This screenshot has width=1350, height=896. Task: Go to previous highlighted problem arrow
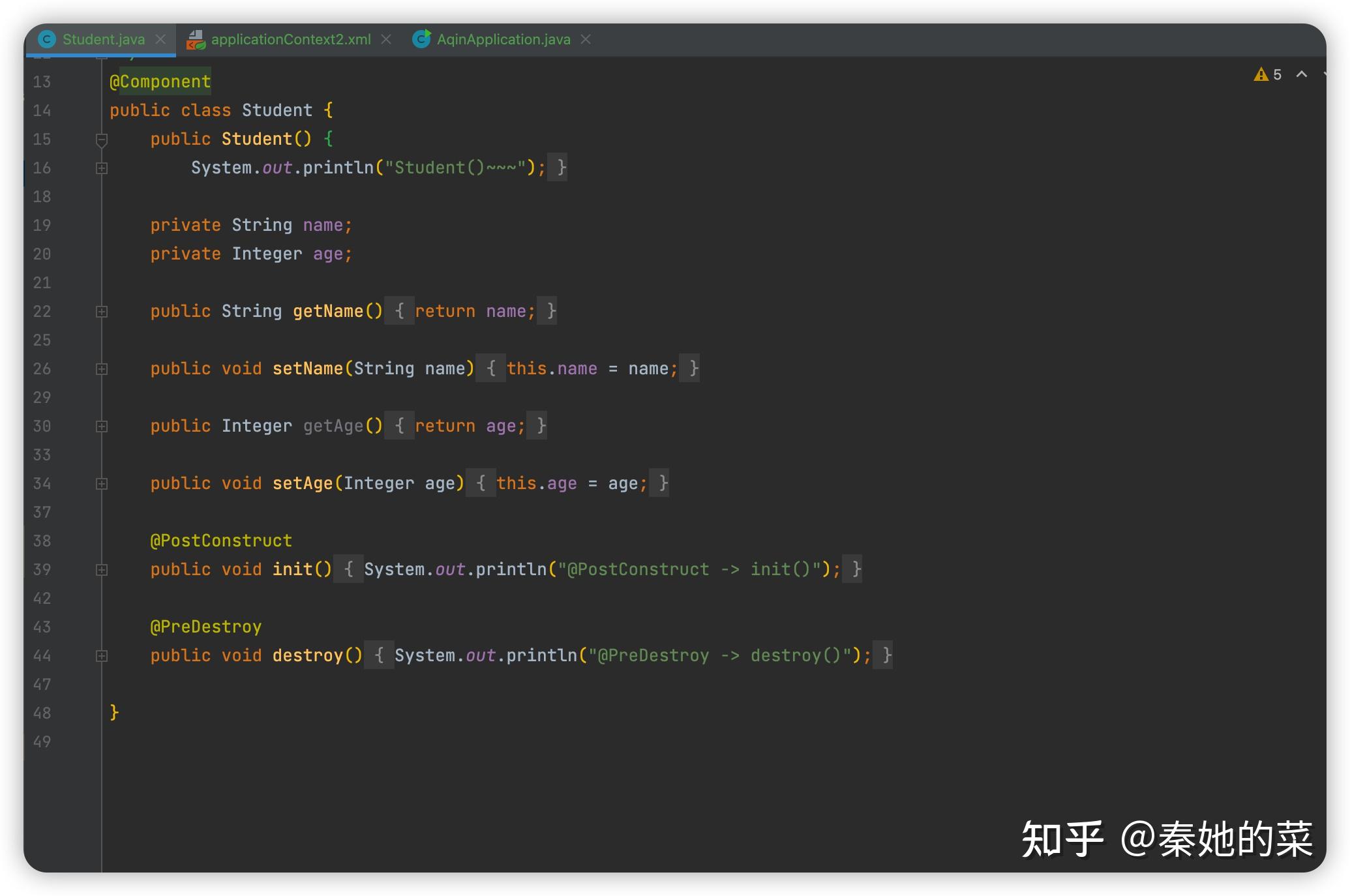[1302, 74]
